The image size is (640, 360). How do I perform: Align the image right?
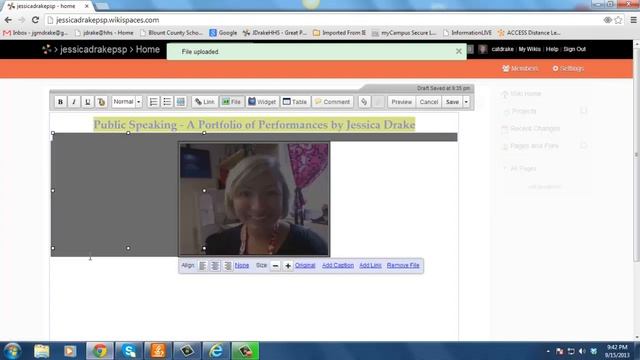228,266
